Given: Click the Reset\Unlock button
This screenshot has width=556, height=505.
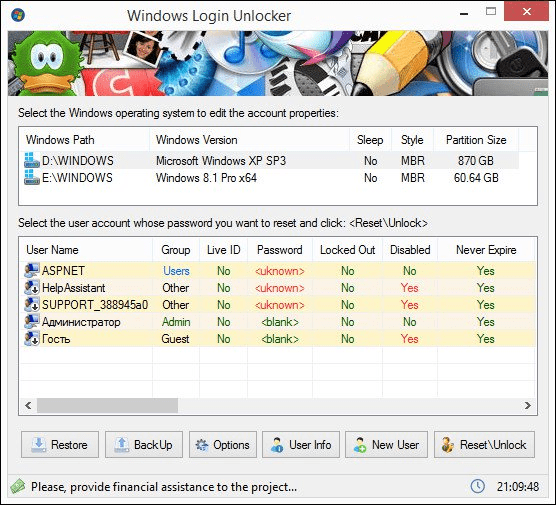Looking at the screenshot, I should 484,445.
